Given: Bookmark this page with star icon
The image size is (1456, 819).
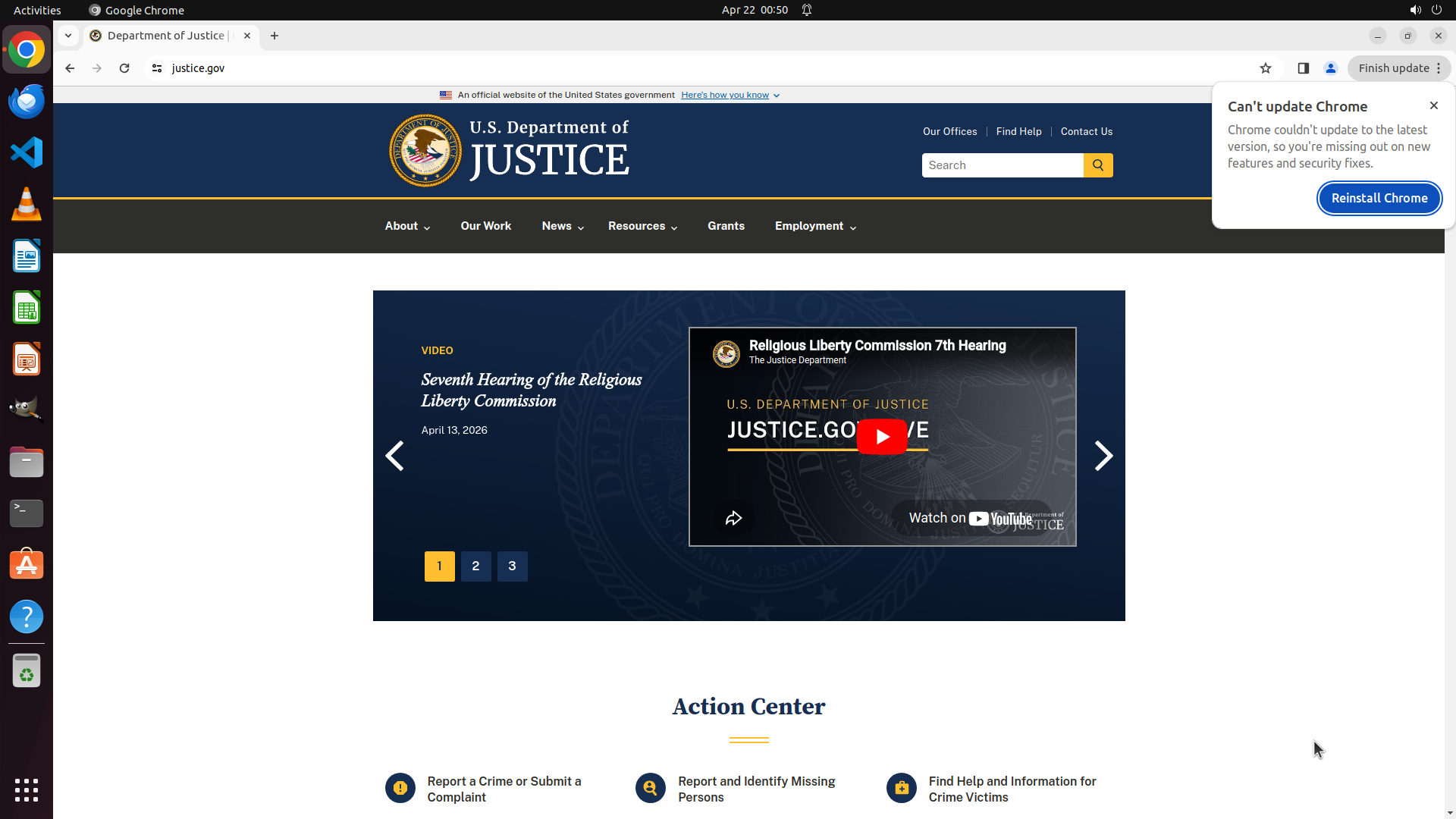Looking at the screenshot, I should click(x=1265, y=68).
